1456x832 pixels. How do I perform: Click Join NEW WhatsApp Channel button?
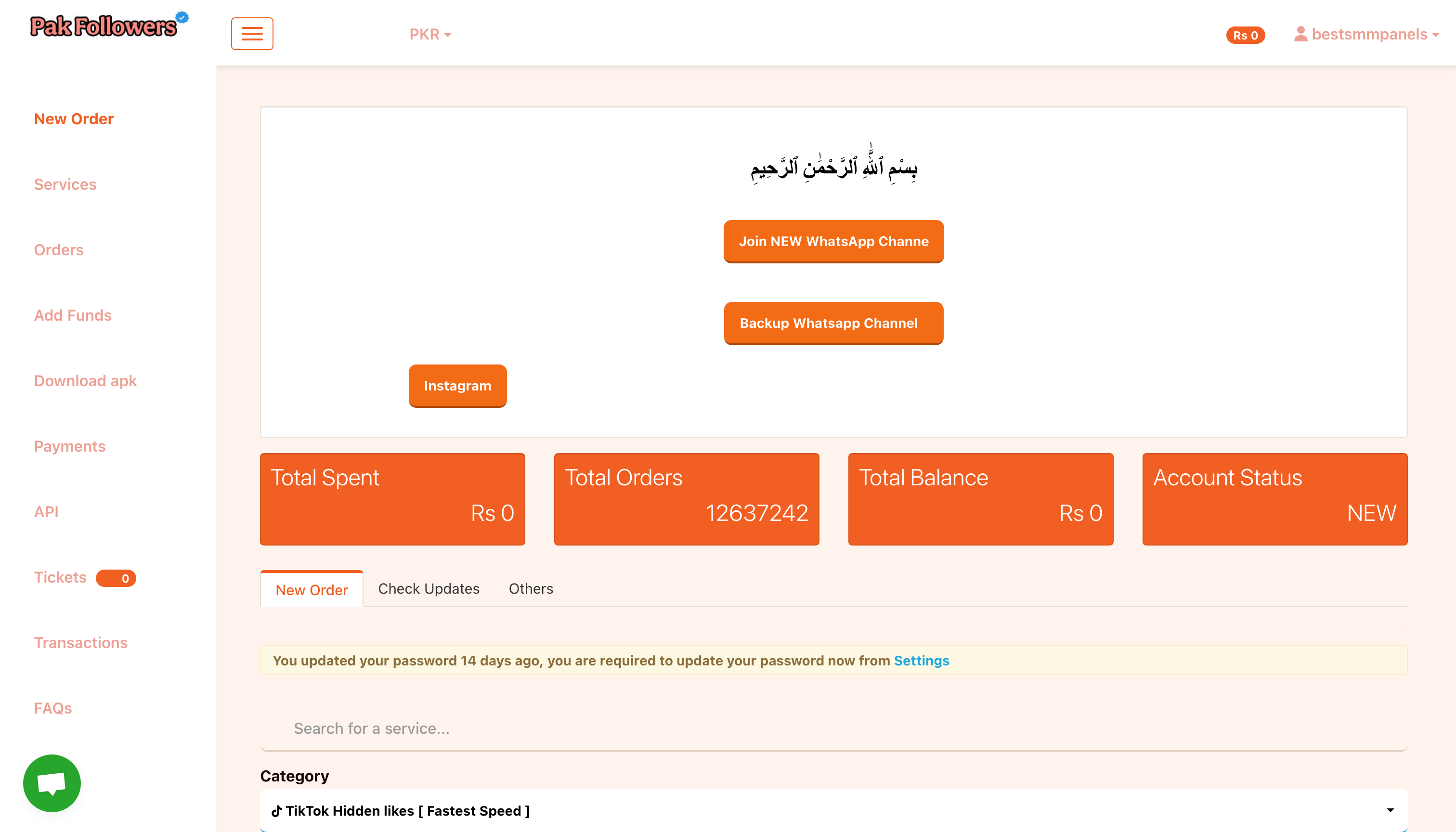(x=833, y=241)
